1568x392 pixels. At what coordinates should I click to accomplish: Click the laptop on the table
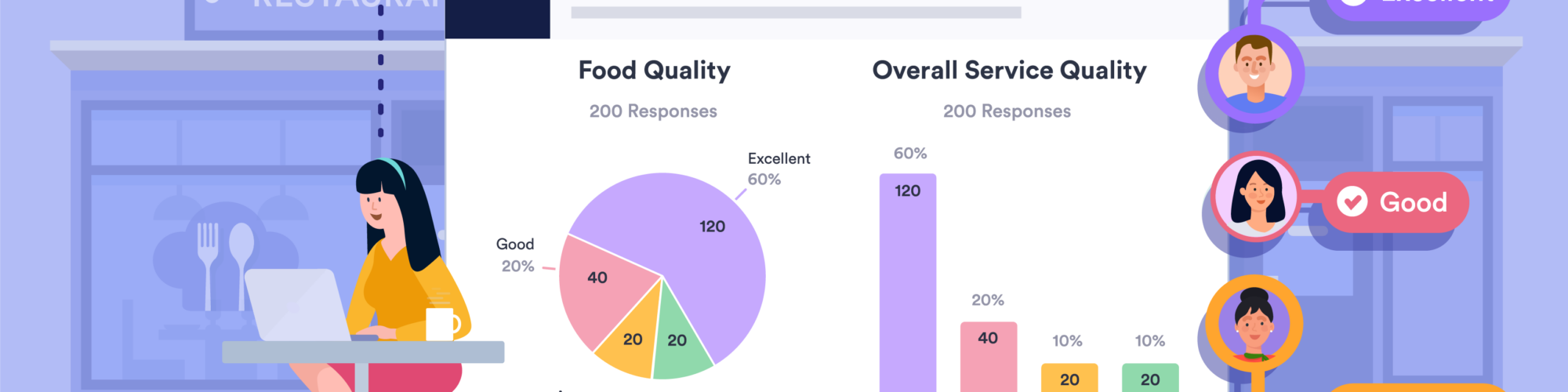point(298,306)
